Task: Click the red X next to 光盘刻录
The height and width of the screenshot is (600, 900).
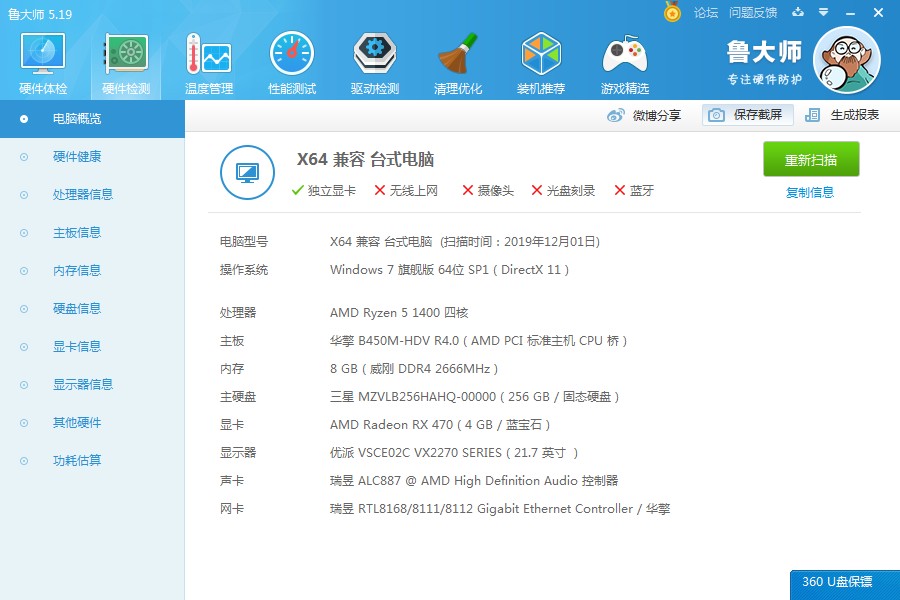Action: tap(537, 190)
